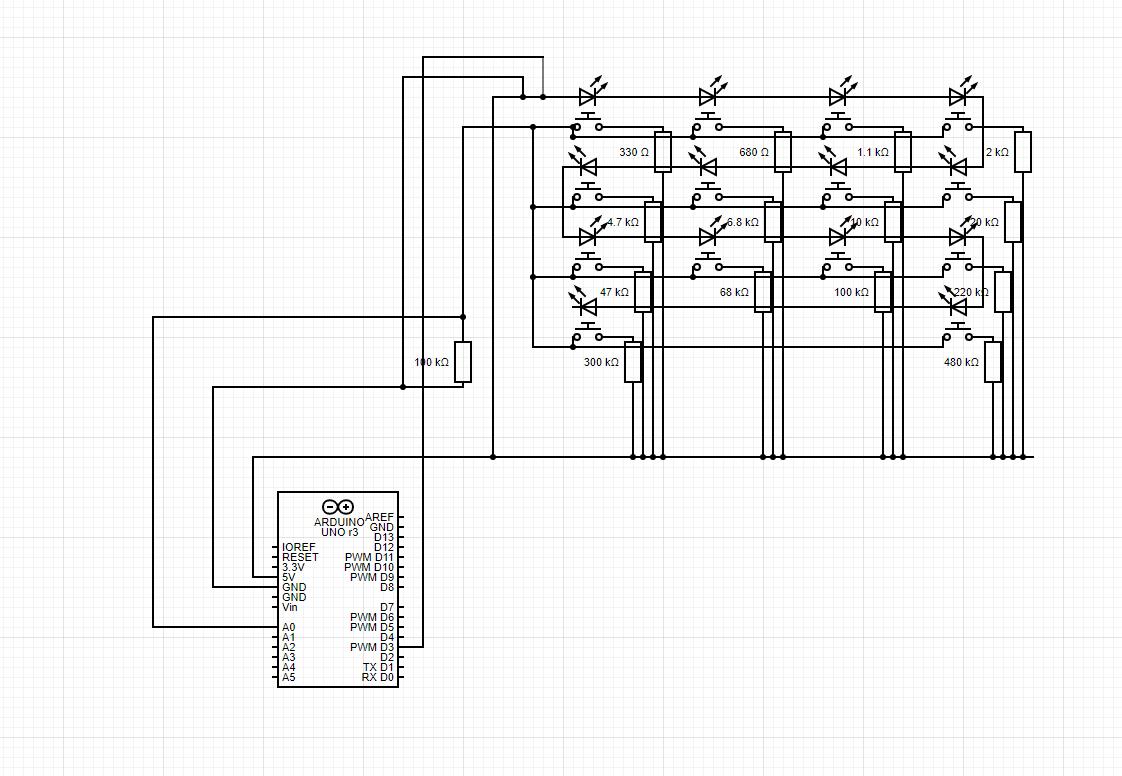
Task: Click the RX D0 pin
Action: coord(378,677)
